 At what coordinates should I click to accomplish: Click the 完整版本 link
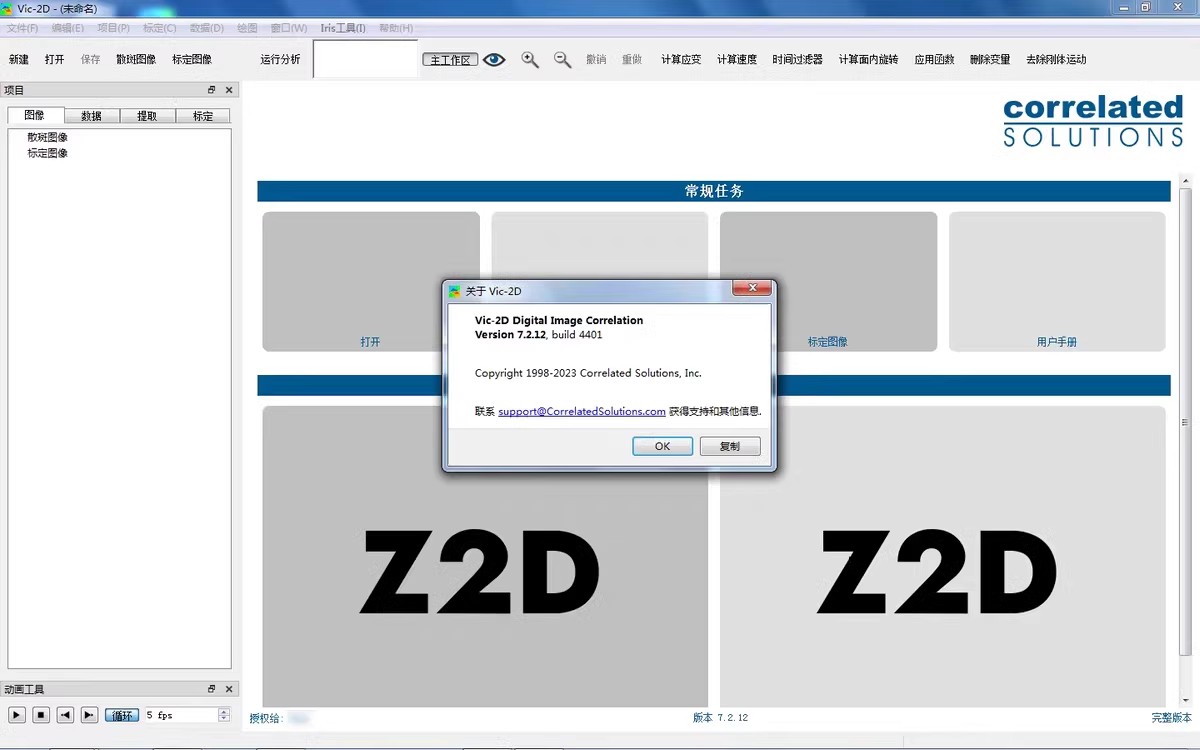pyautogui.click(x=1171, y=718)
